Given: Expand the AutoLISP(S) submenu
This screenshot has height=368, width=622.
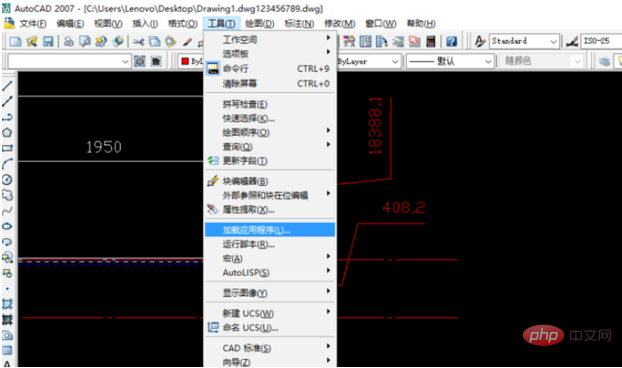Looking at the screenshot, I should (270, 273).
